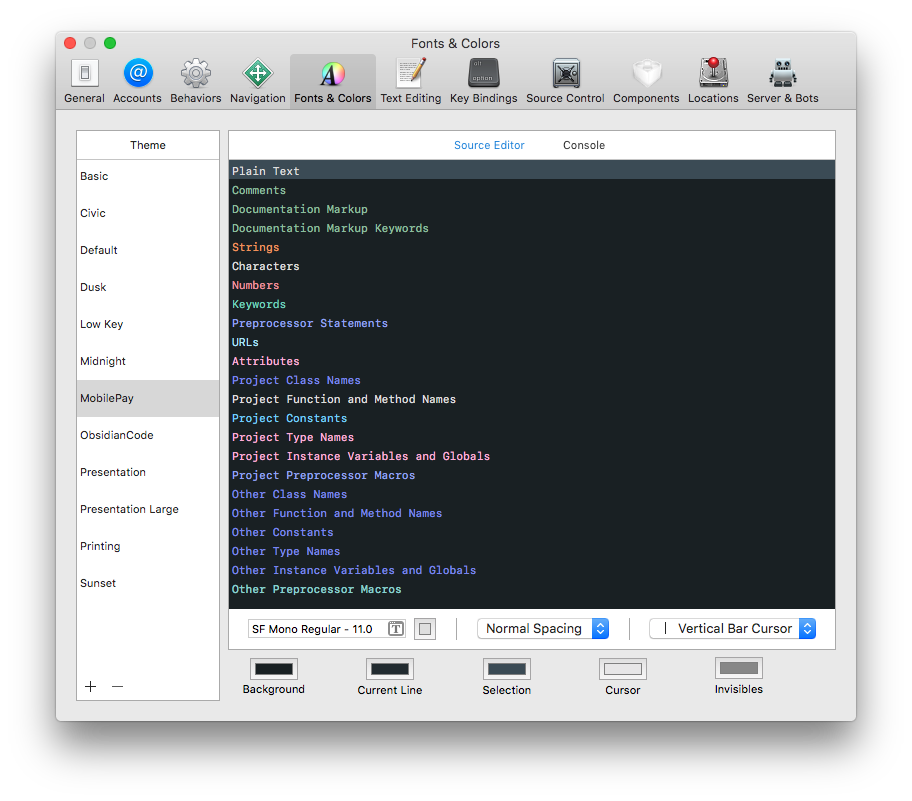Open Key Bindings preferences
Viewport: 912px width, 801px height.
[483, 81]
